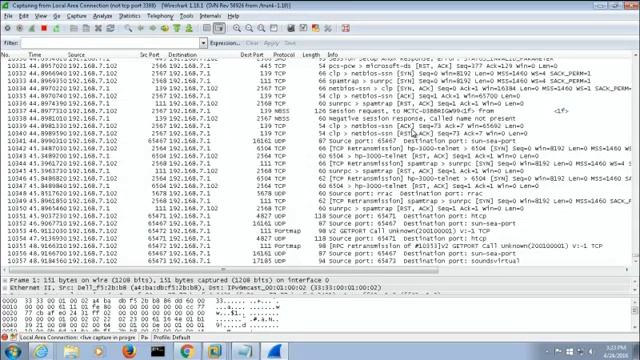Select packet 10337 NBSS session request row
Screen dimensions: 640x360
point(316,111)
